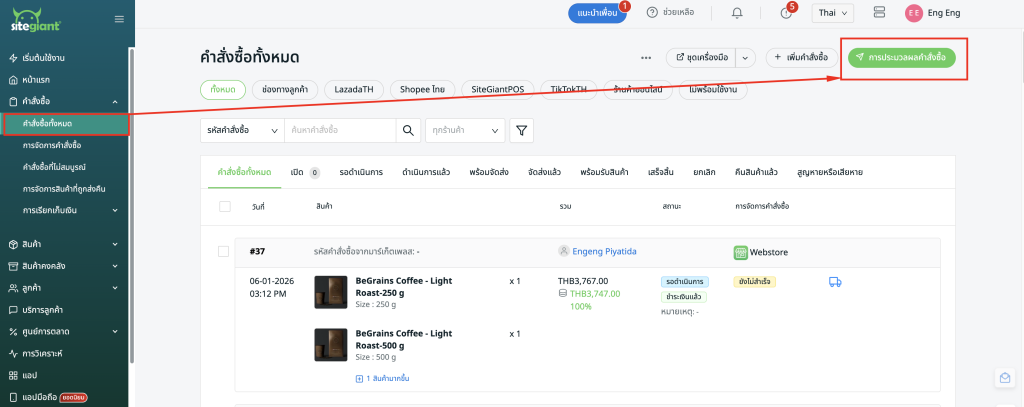This screenshot has height=407, width=1024.
Task: Open the mail icon at bottom right
Action: click(1004, 377)
